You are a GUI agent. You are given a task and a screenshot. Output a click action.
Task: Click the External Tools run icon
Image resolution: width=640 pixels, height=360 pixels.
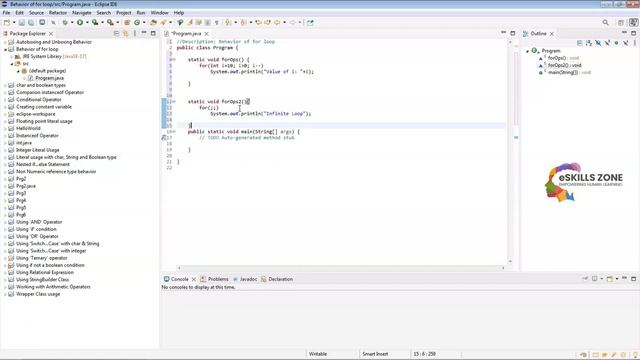[110, 23]
